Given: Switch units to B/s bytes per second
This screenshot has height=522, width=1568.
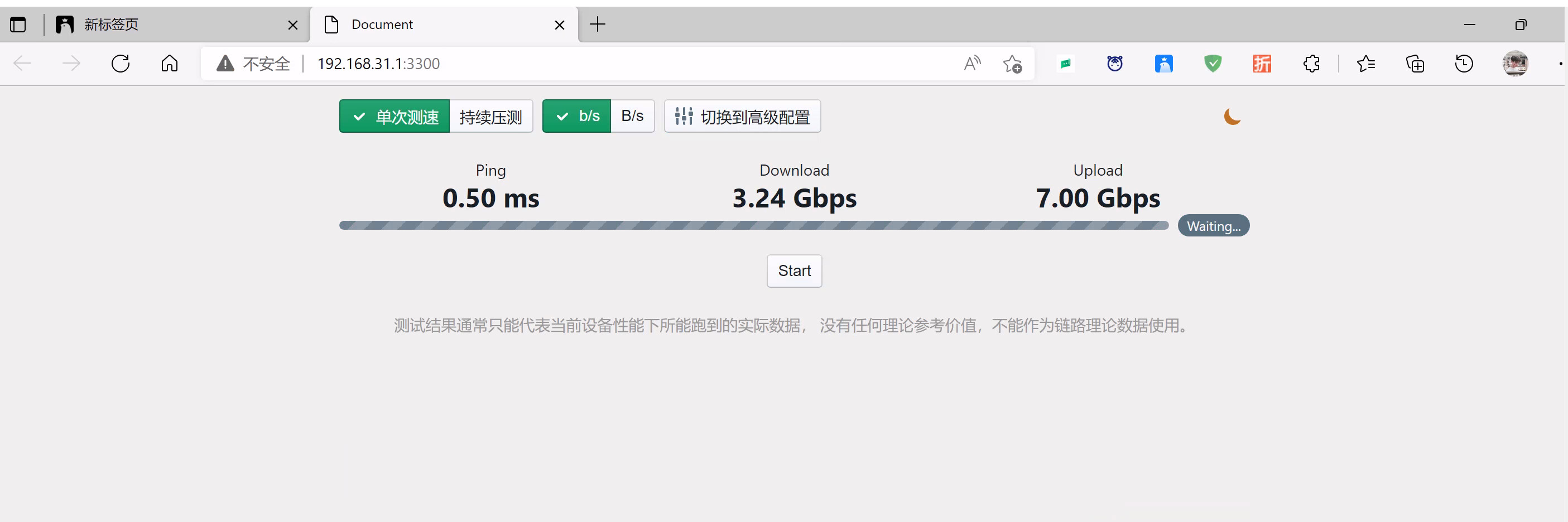Looking at the screenshot, I should tap(632, 116).
